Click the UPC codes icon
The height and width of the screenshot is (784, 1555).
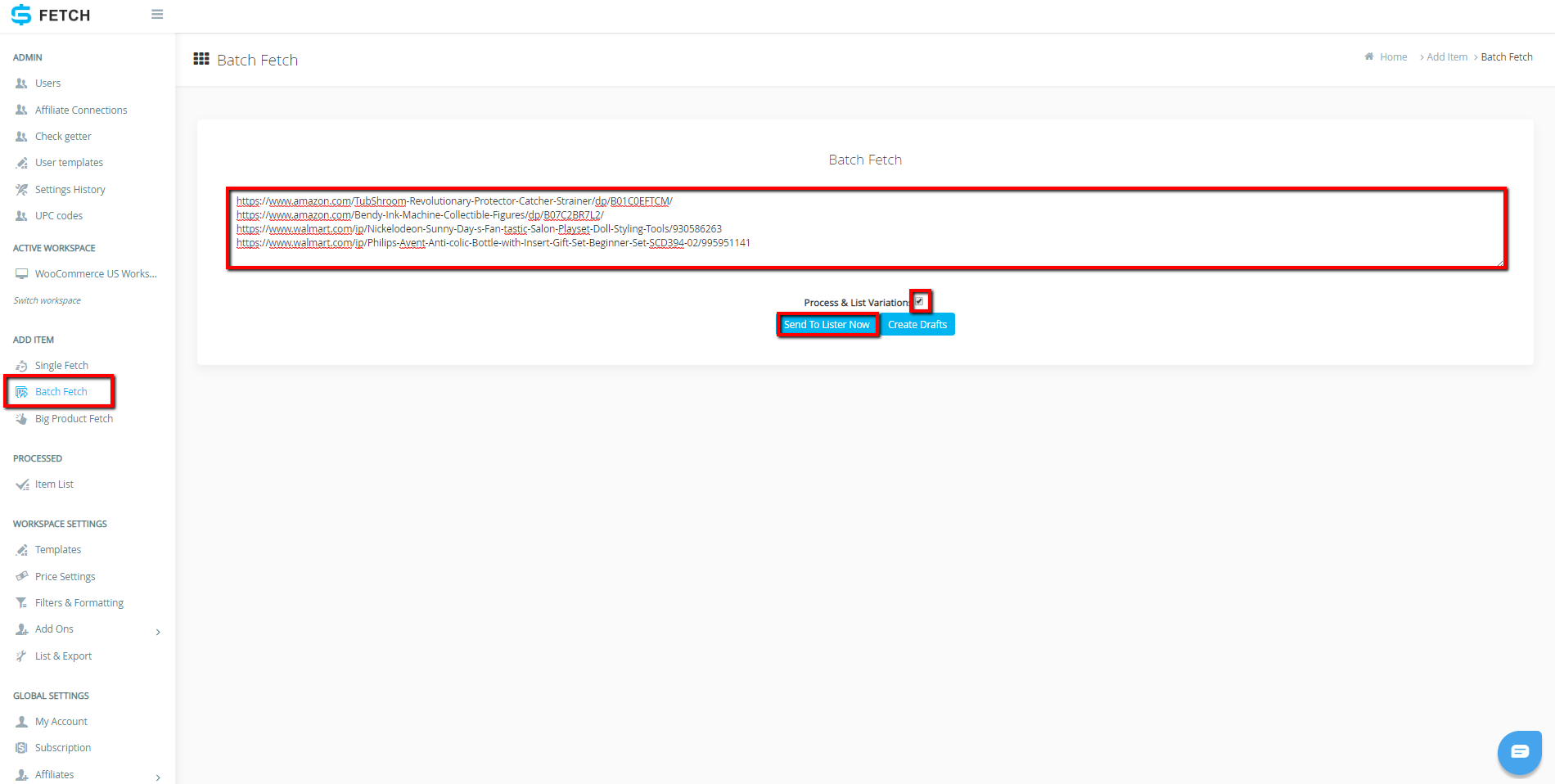(x=21, y=216)
